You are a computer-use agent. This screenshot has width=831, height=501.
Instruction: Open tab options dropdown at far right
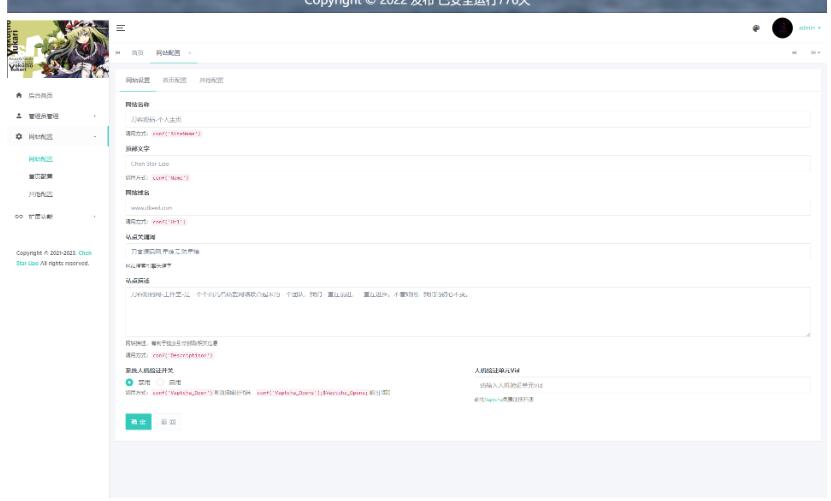point(815,52)
